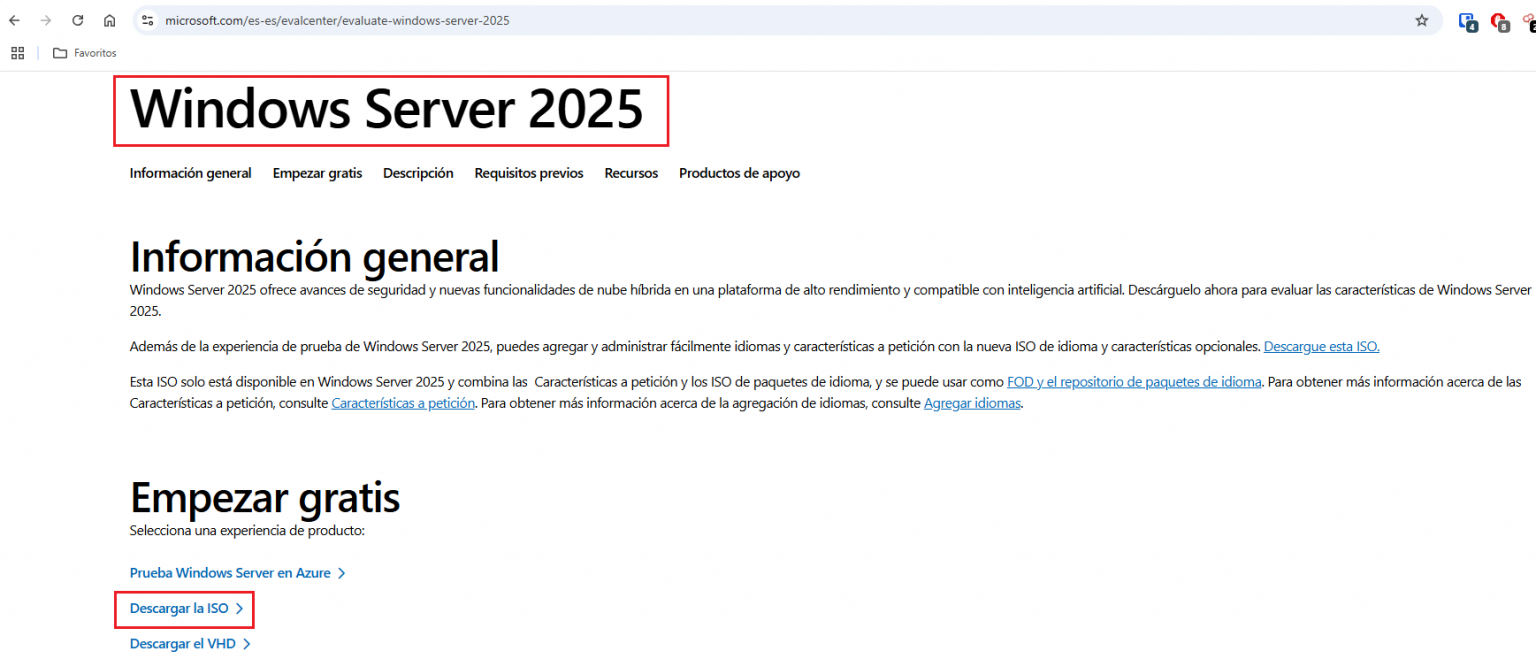Screen dimensions: 1536x659
Task: Open the apps grid icon in bookmarks bar
Action: coord(18,53)
